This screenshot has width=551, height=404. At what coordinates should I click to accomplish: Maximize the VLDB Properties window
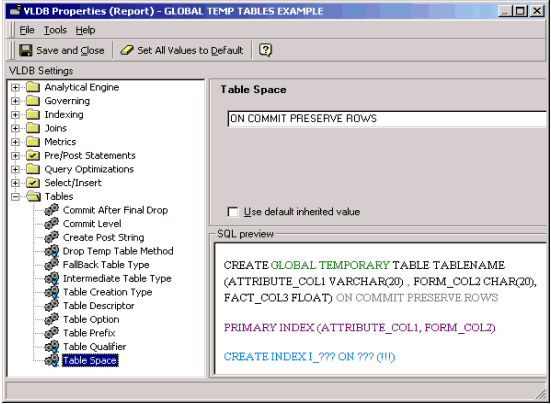click(519, 11)
